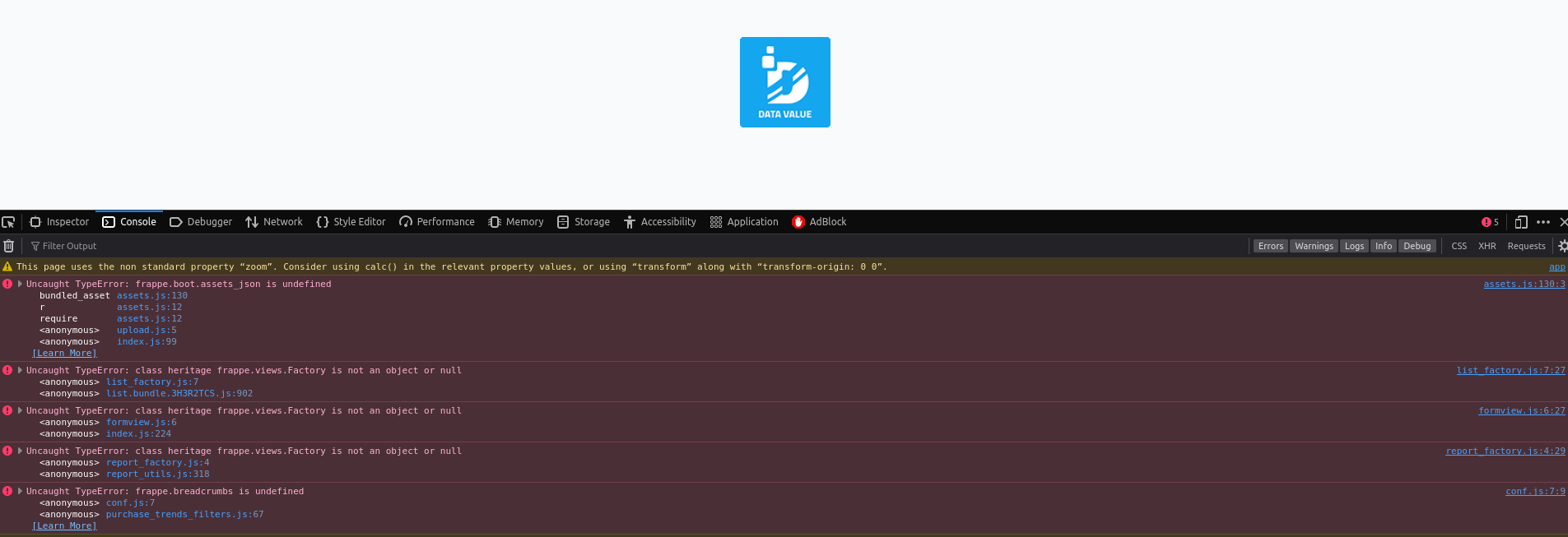Click Learn More under breadcrumbs error
This screenshot has width=1568, height=537.
tap(64, 526)
